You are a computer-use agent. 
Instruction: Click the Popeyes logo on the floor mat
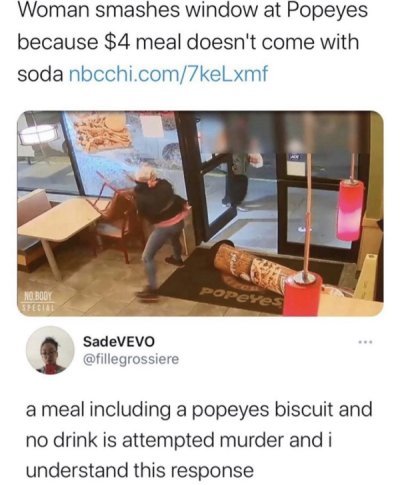pos(241,297)
